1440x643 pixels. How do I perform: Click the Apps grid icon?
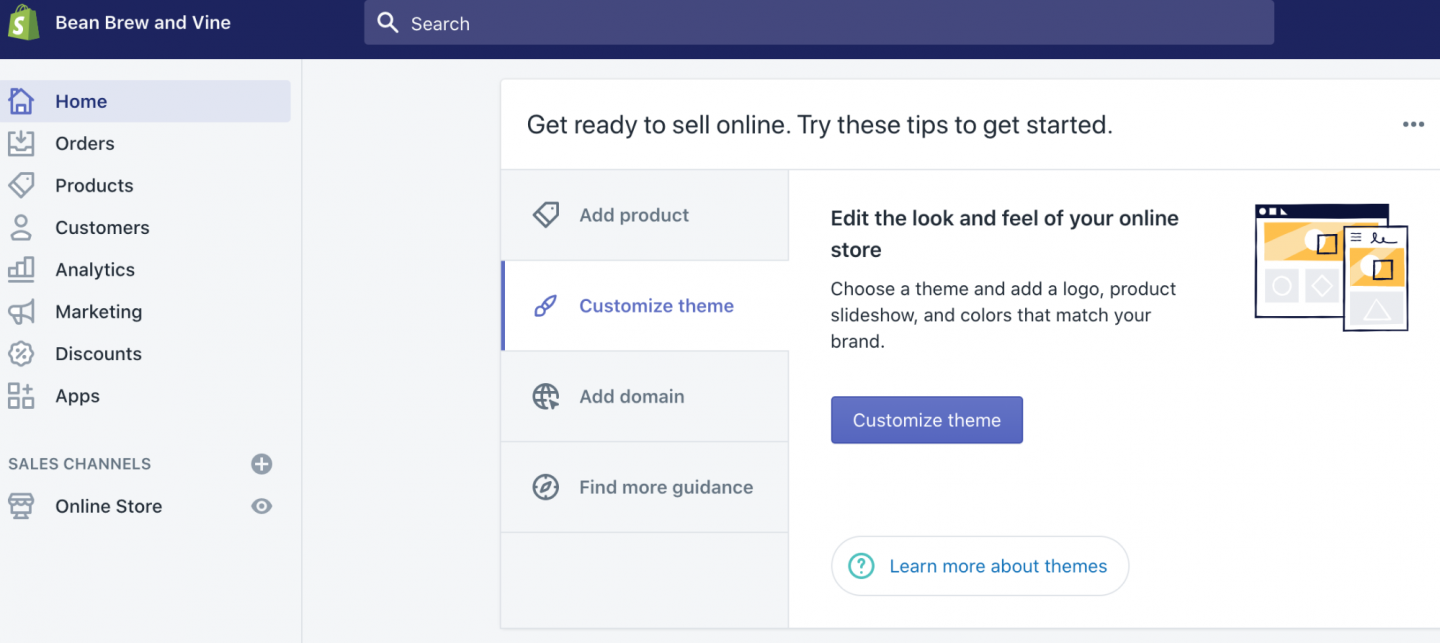21,396
